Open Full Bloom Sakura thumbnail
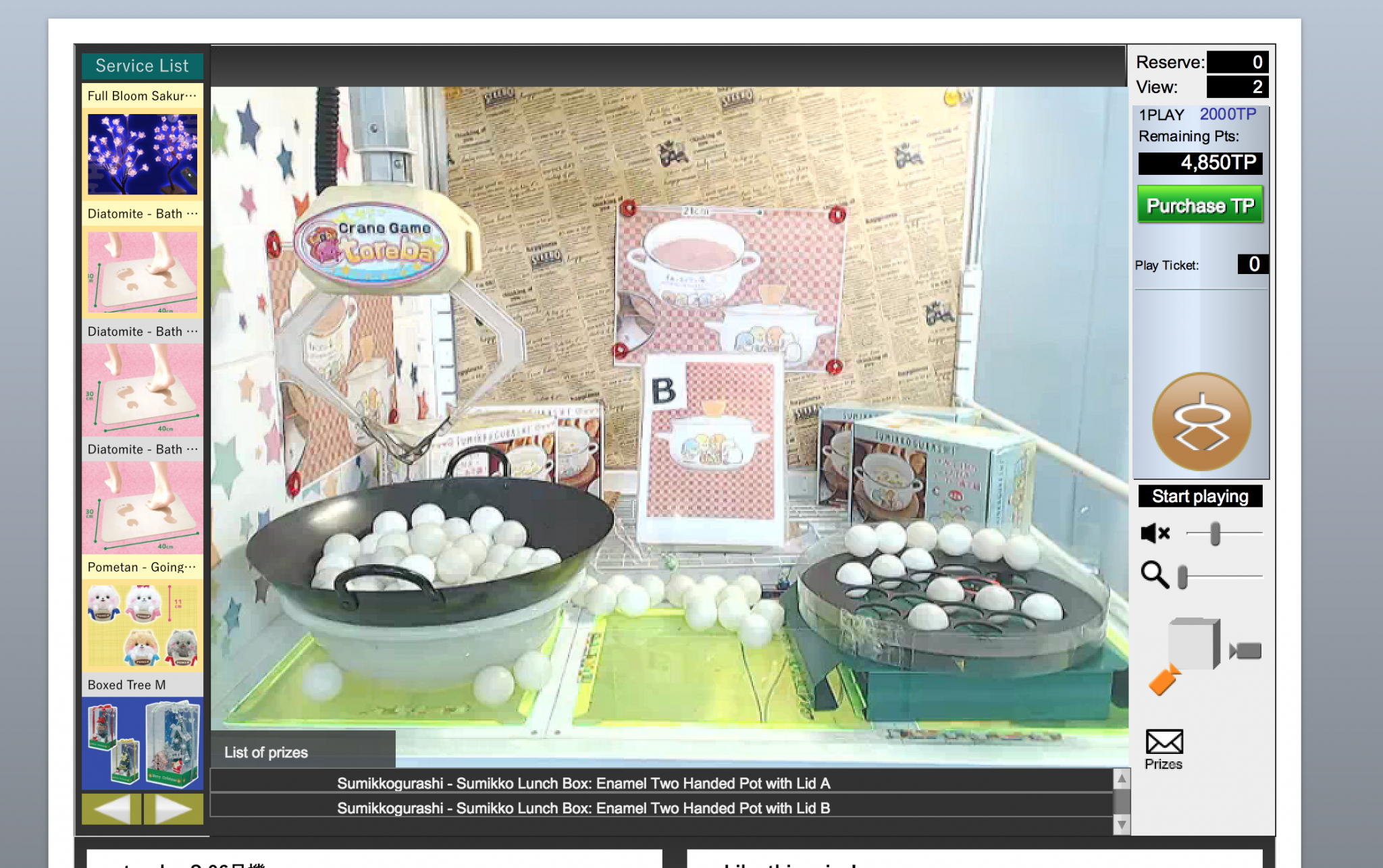Viewport: 1383px width, 868px height. [142, 155]
